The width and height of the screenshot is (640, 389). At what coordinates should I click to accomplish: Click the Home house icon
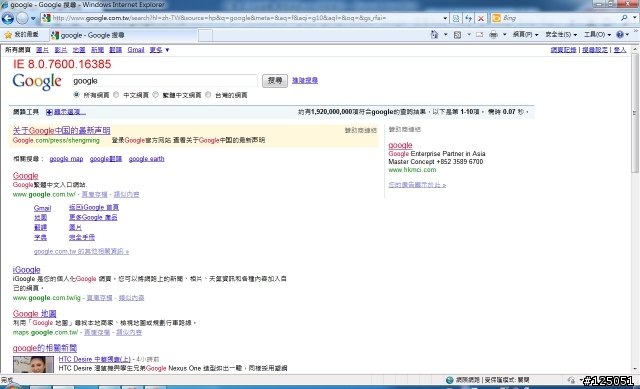pyautogui.click(x=434, y=35)
